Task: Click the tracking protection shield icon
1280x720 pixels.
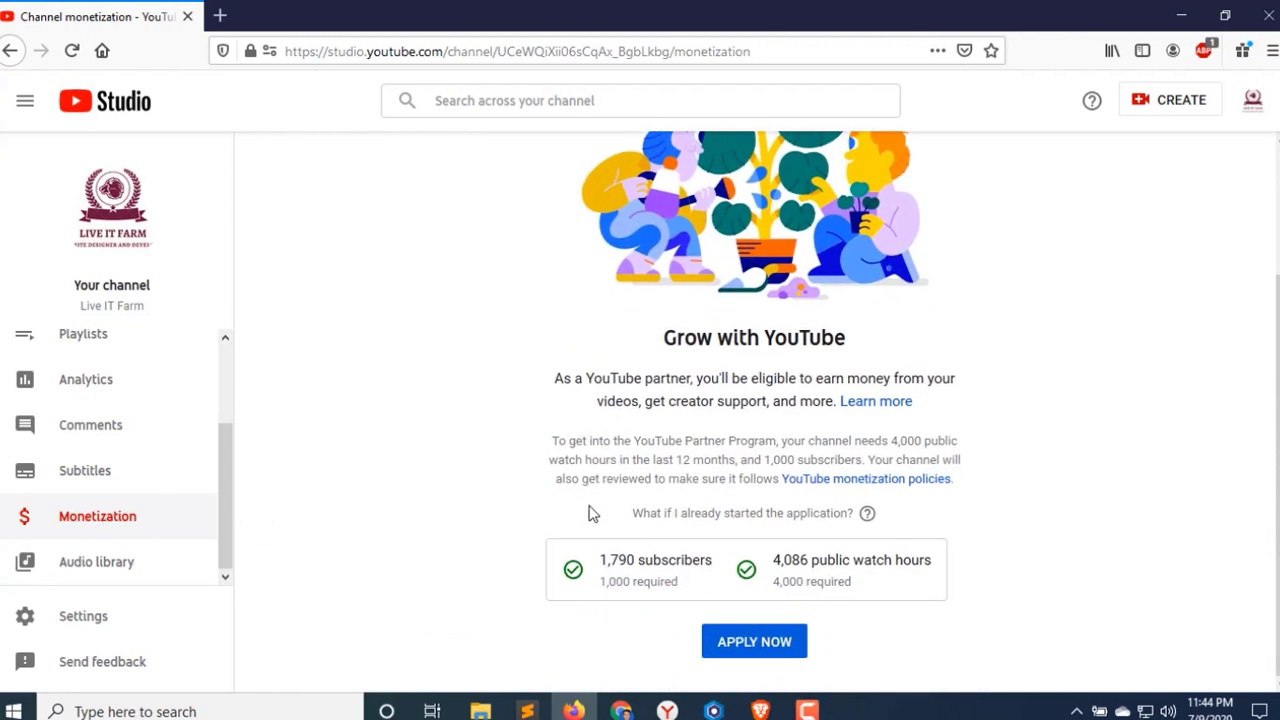Action: click(x=223, y=51)
